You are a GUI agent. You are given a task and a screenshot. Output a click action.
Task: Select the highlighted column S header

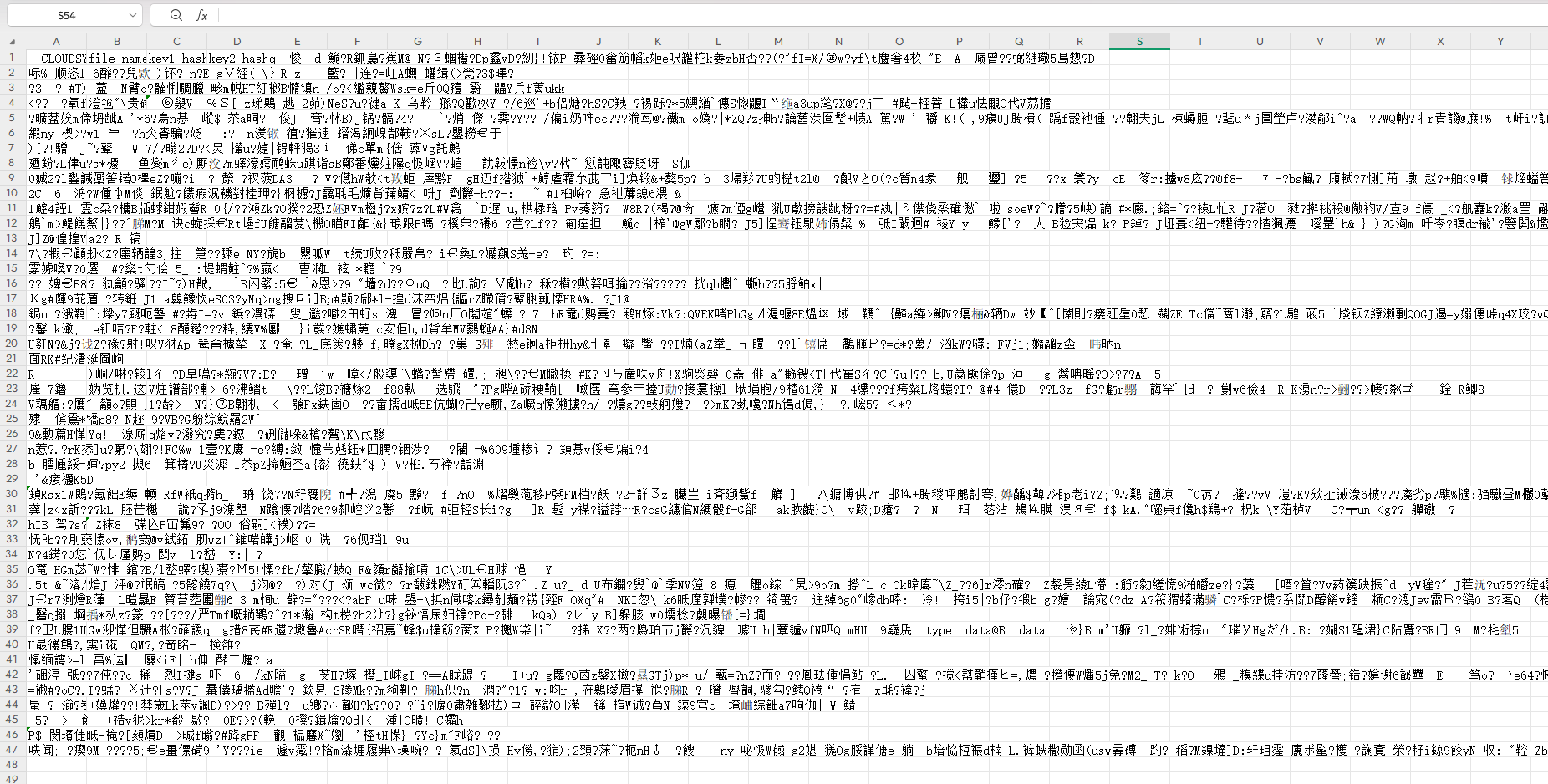click(1139, 40)
